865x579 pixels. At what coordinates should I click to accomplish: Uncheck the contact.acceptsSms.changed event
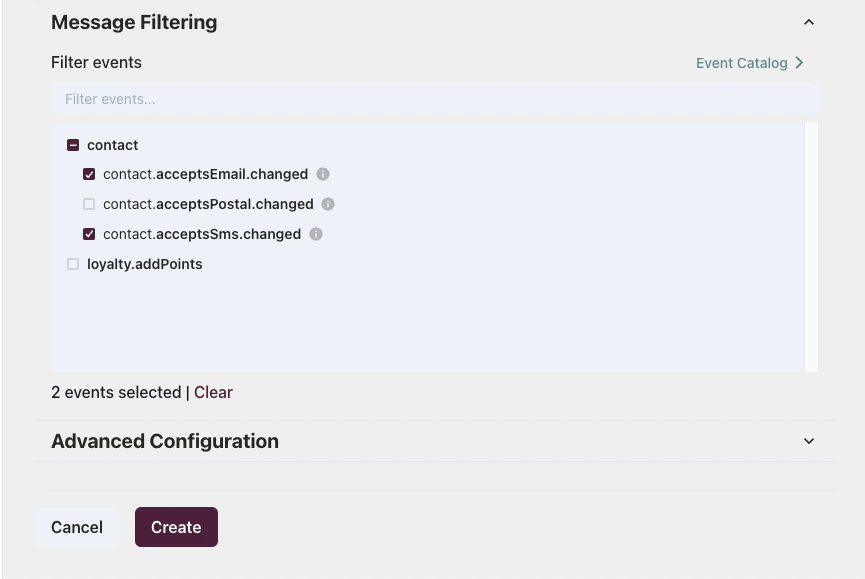[x=89, y=234]
